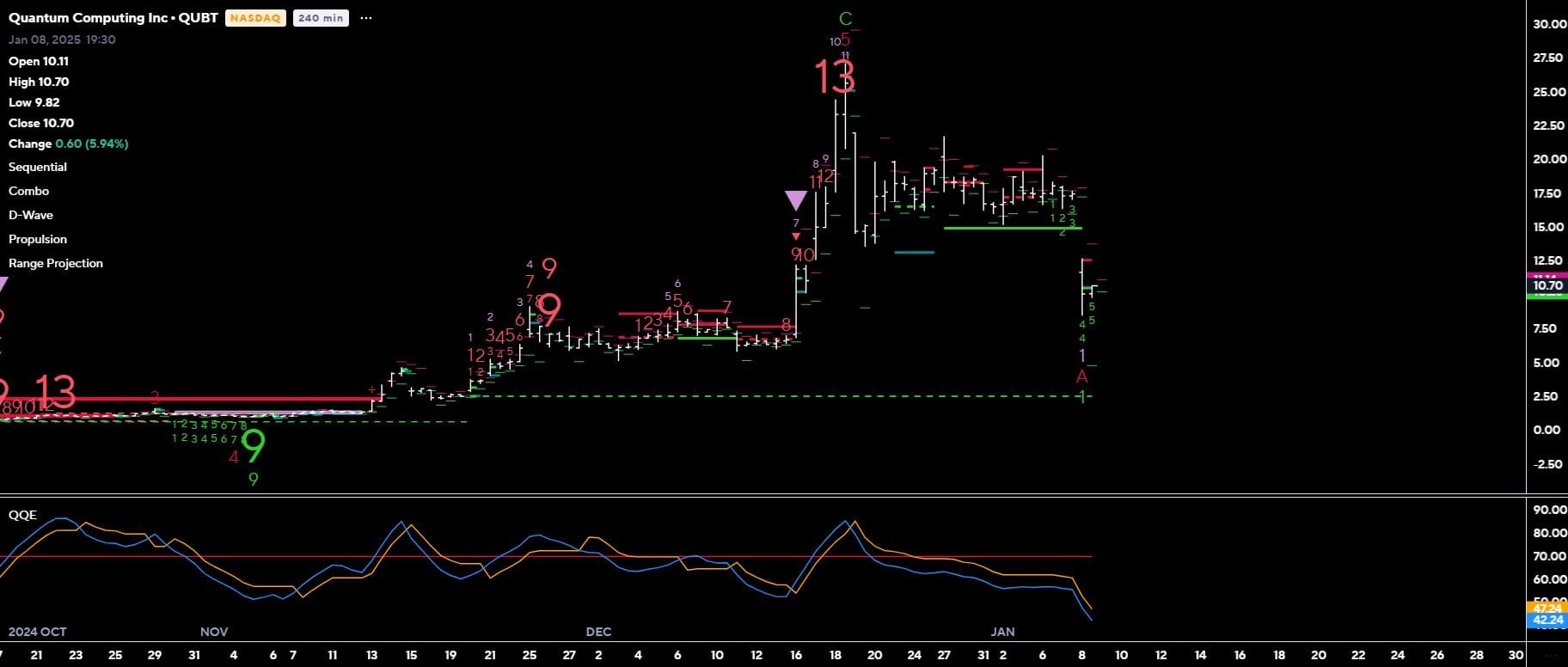Image resolution: width=1568 pixels, height=667 pixels.
Task: Click the DEC month label on time axis
Action: coord(598,632)
